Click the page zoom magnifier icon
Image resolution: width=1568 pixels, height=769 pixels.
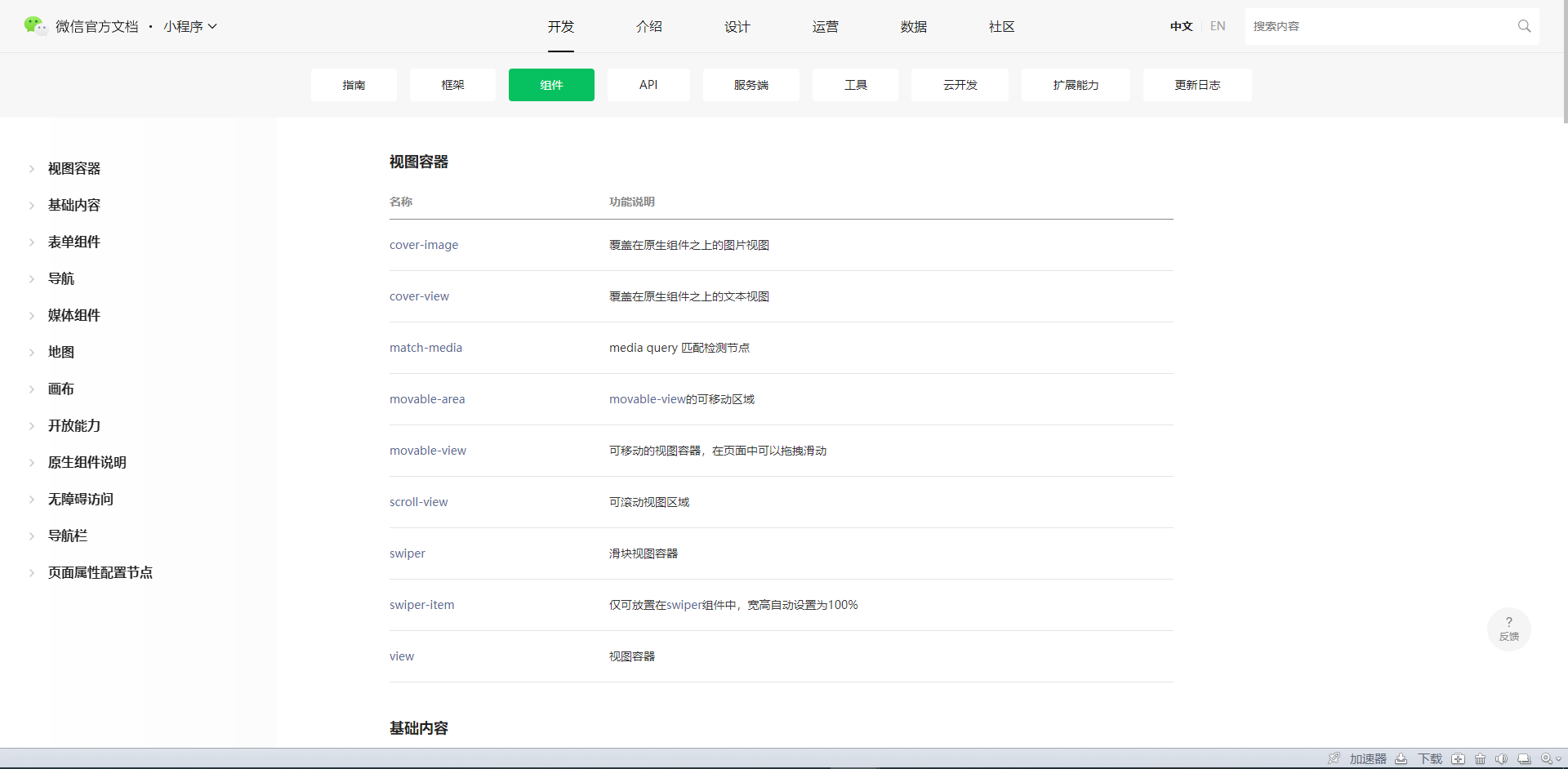[1546, 758]
